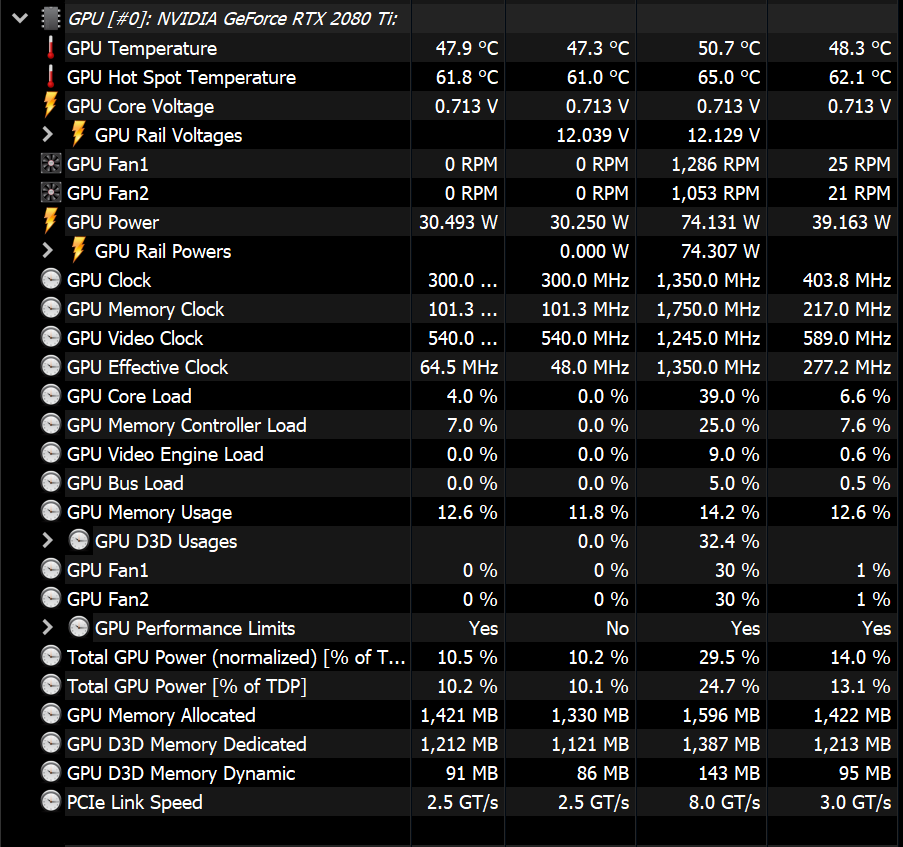
Task: Select the GPU Clock label
Action: click(109, 280)
